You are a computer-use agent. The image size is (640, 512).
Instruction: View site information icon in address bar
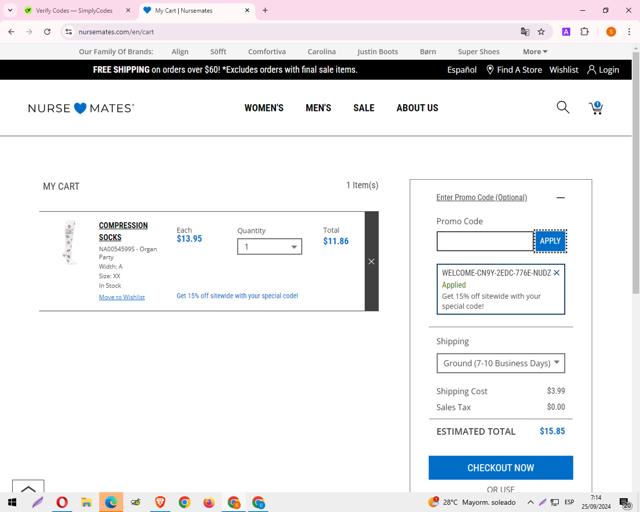69,31
